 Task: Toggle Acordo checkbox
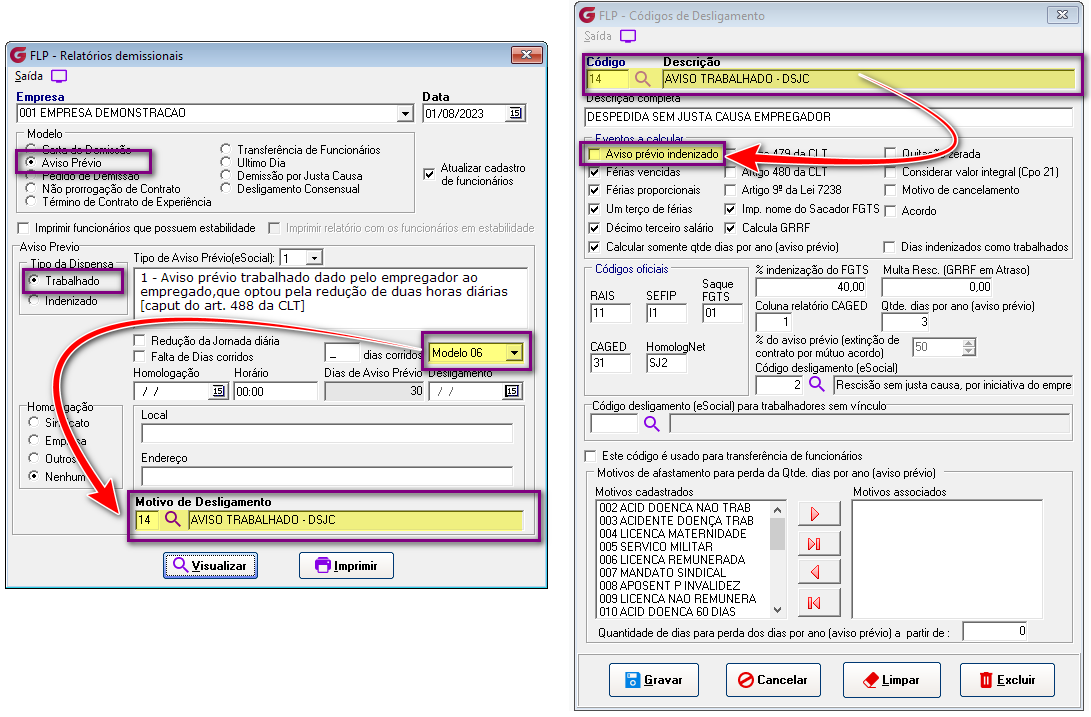coord(890,211)
